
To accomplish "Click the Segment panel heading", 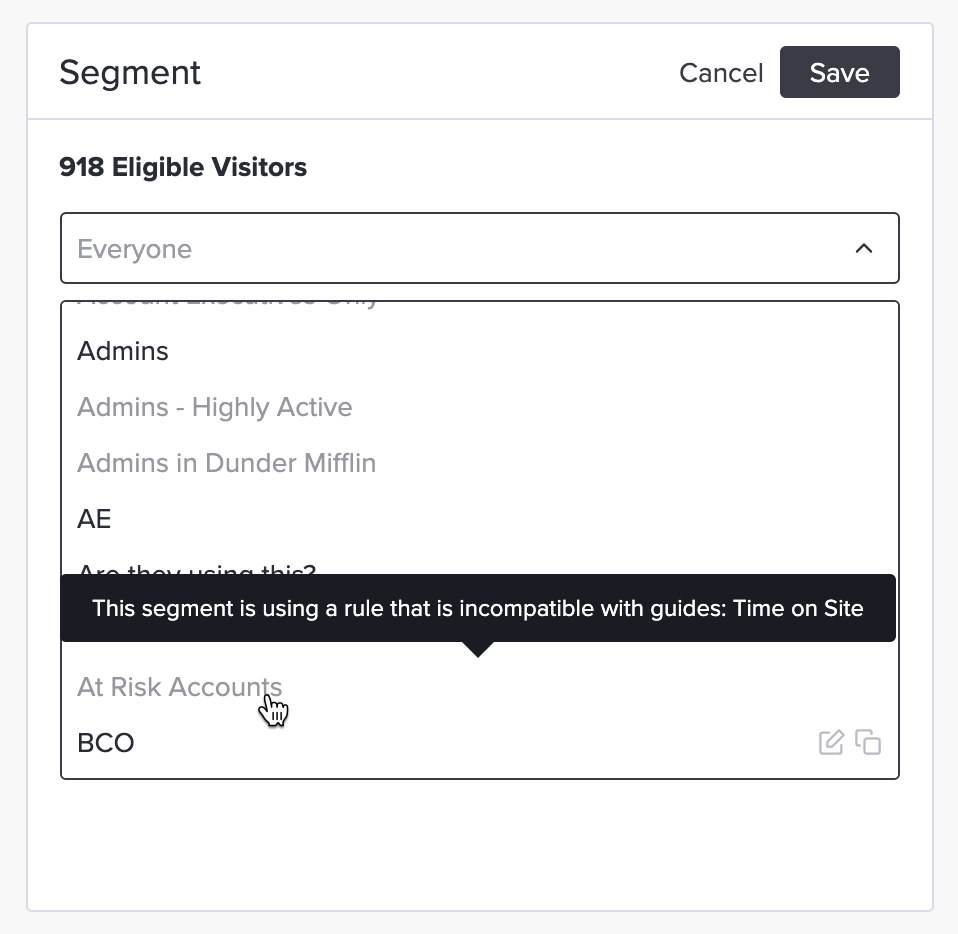I will (x=130, y=73).
